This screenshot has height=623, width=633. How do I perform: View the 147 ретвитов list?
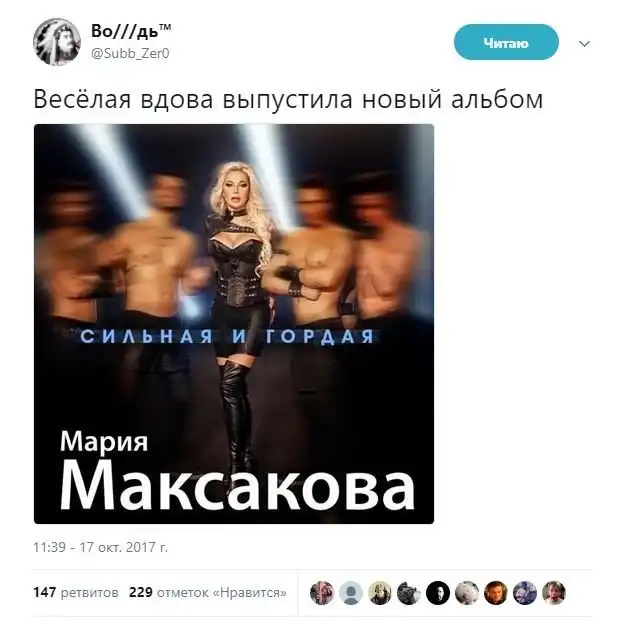coord(76,592)
